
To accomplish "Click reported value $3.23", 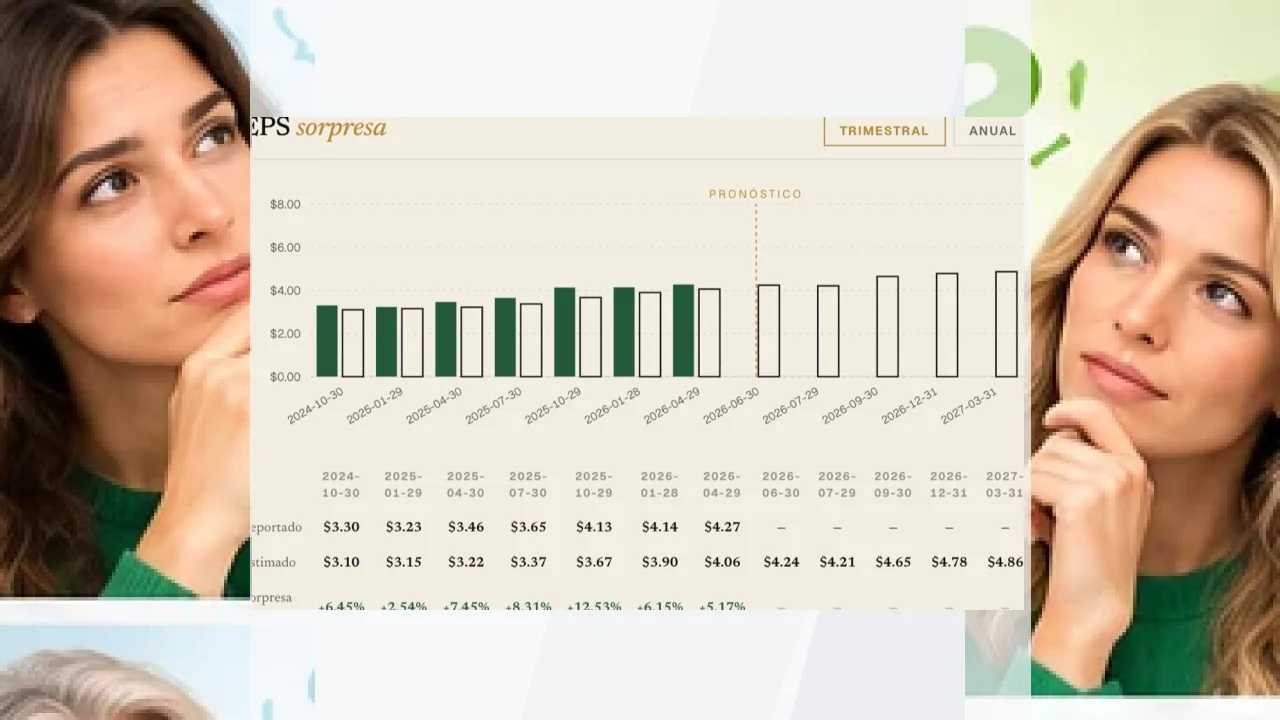I will click(404, 527).
